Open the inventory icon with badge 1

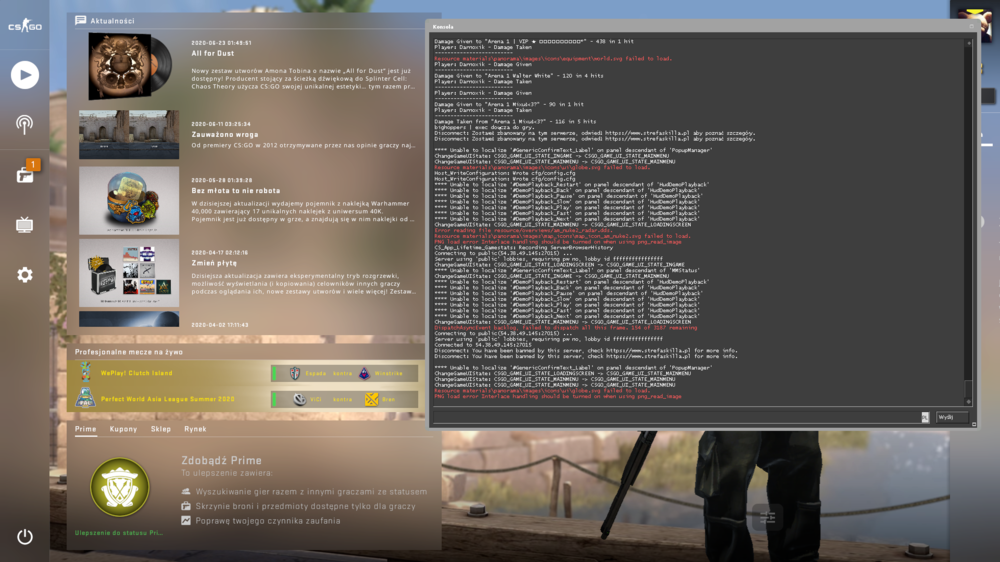(x=26, y=174)
